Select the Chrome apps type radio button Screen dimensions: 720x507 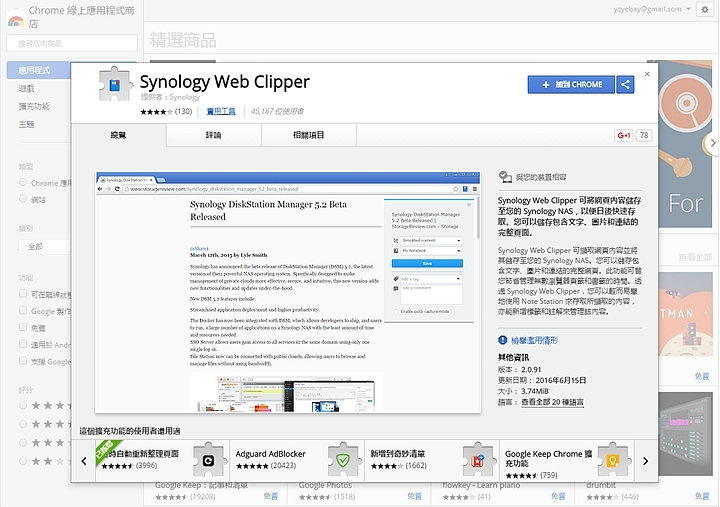24,183
